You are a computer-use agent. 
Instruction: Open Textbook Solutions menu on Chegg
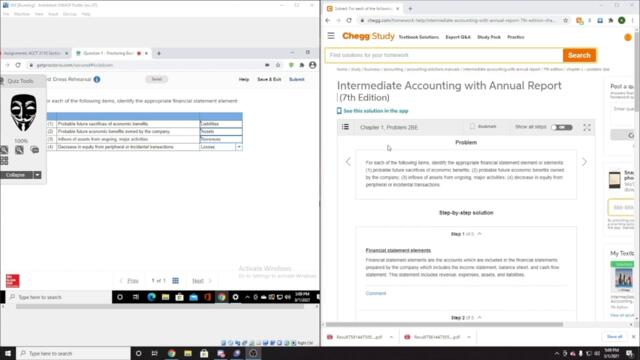click(418, 37)
